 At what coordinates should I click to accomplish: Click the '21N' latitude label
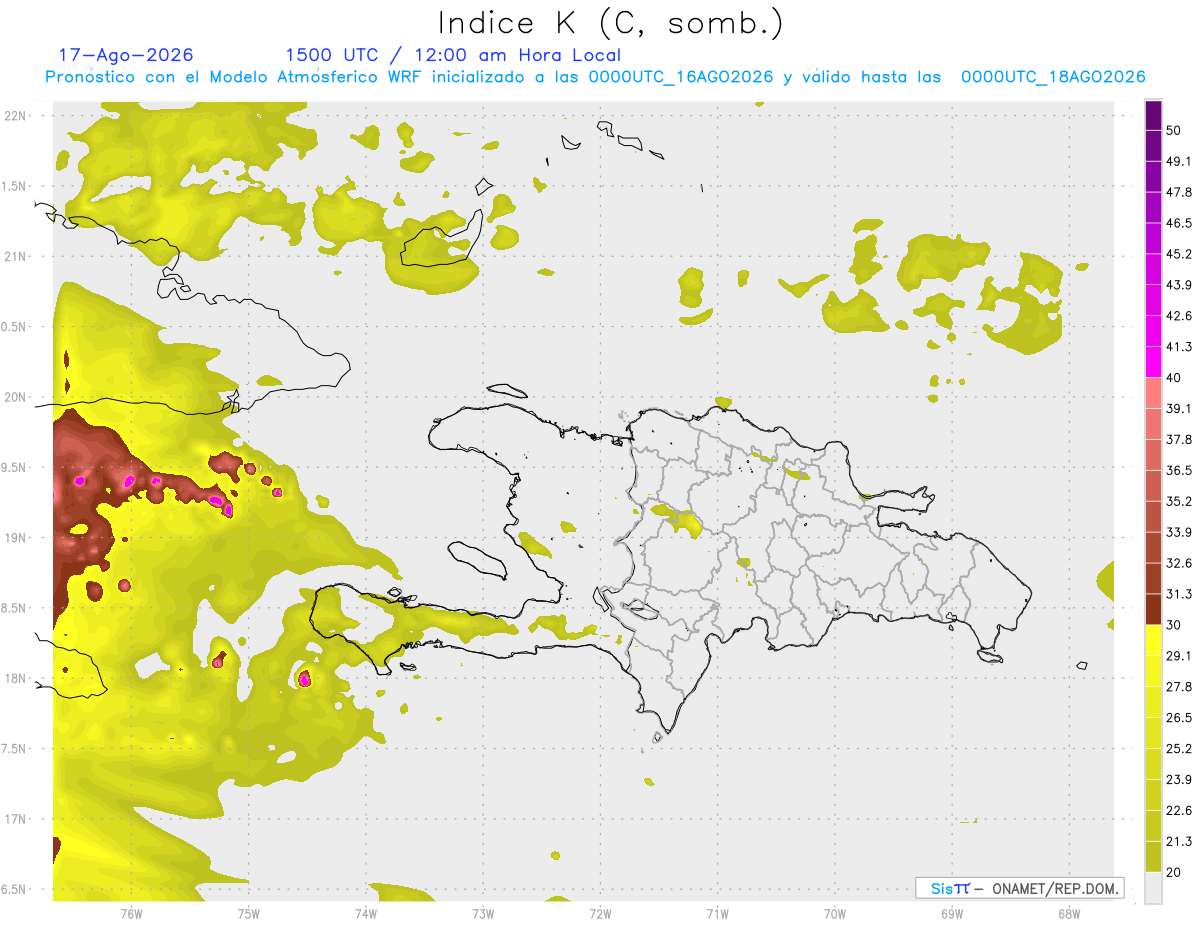pos(17,257)
